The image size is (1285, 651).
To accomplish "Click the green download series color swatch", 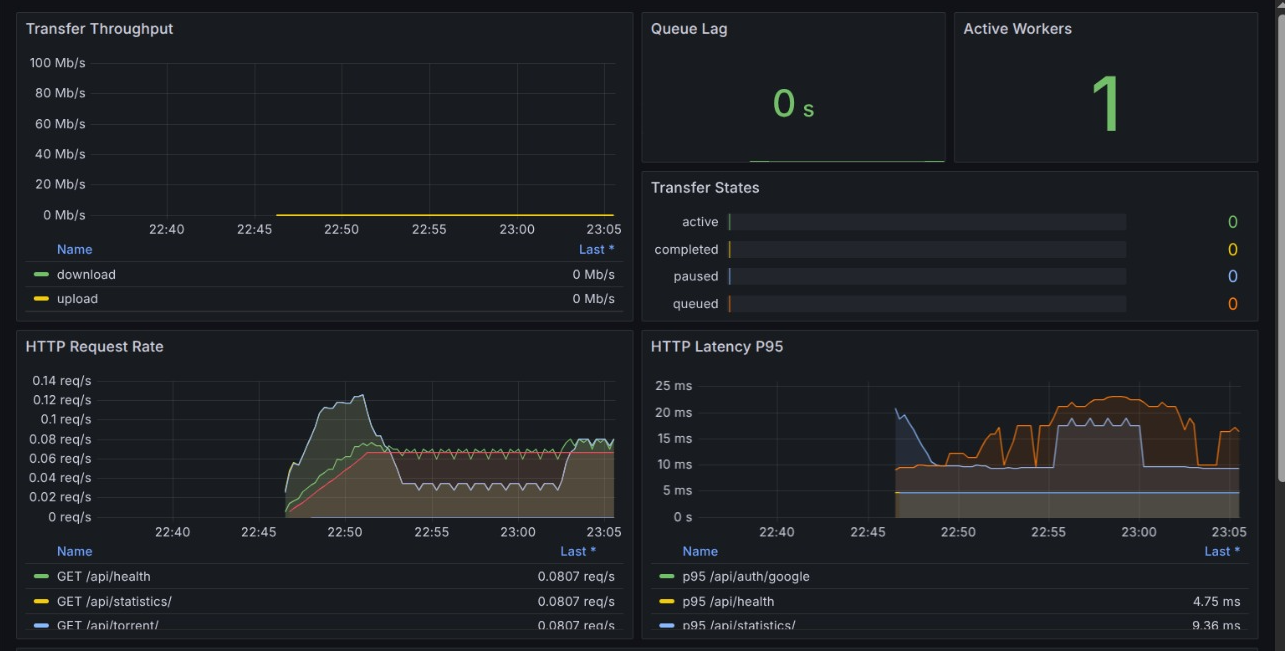I will [x=41, y=274].
